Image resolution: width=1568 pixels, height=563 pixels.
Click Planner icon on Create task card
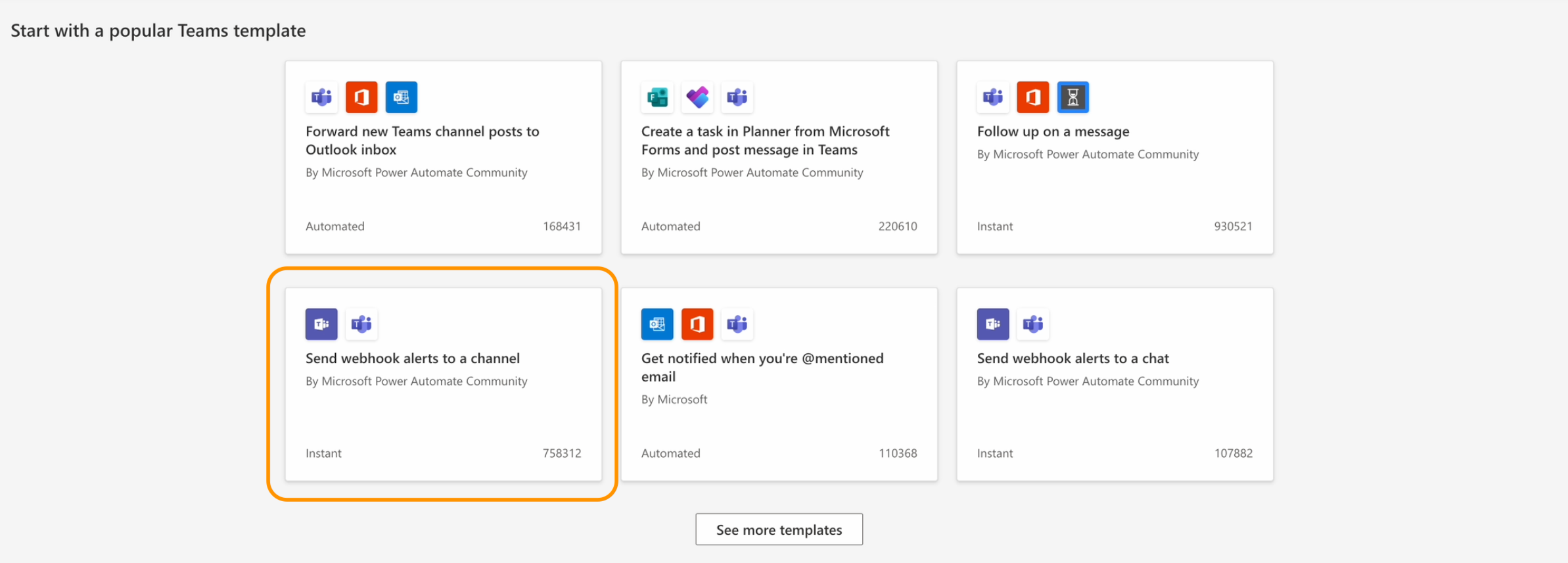(x=697, y=97)
